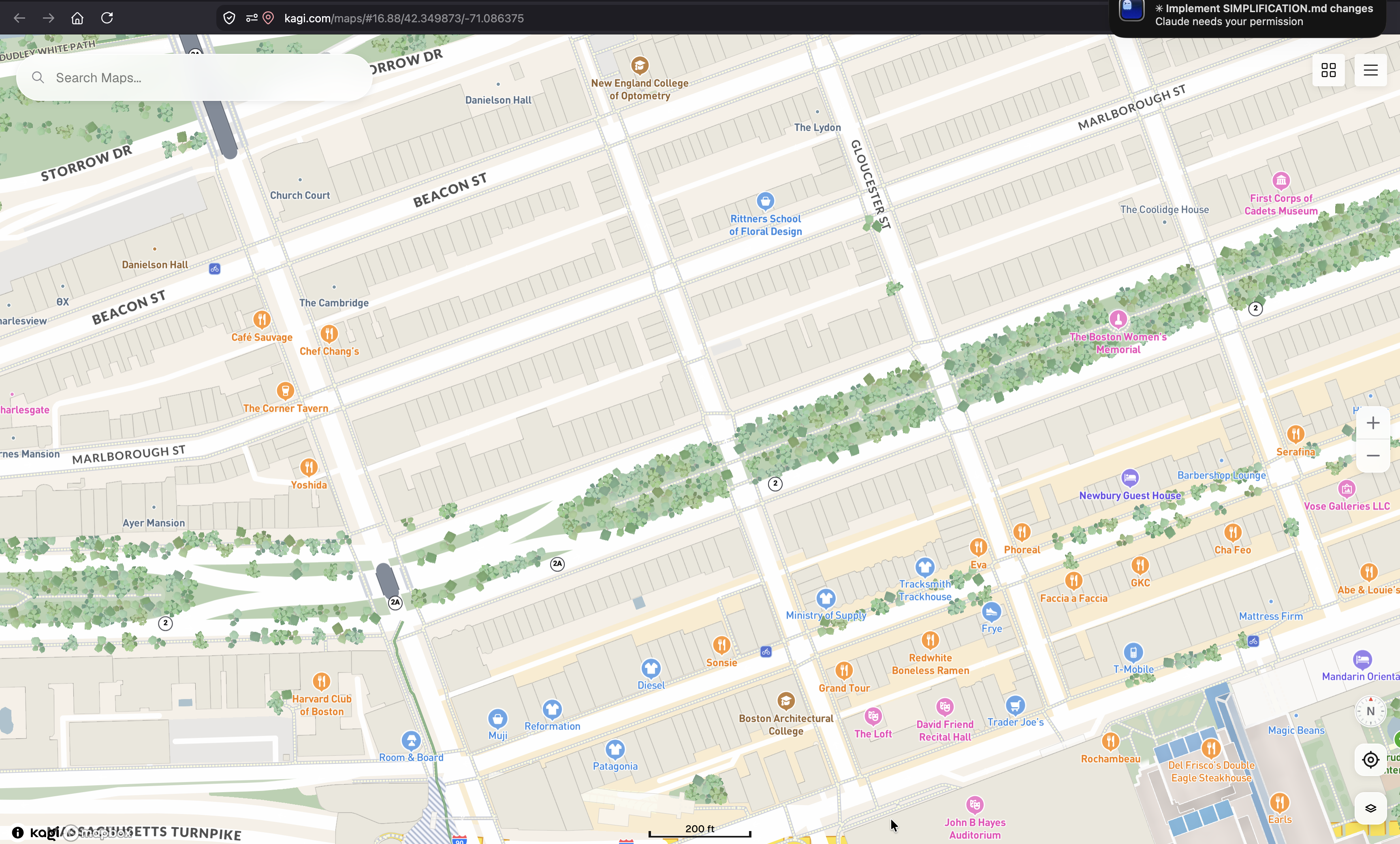Select The Loft theater marker

point(873,716)
